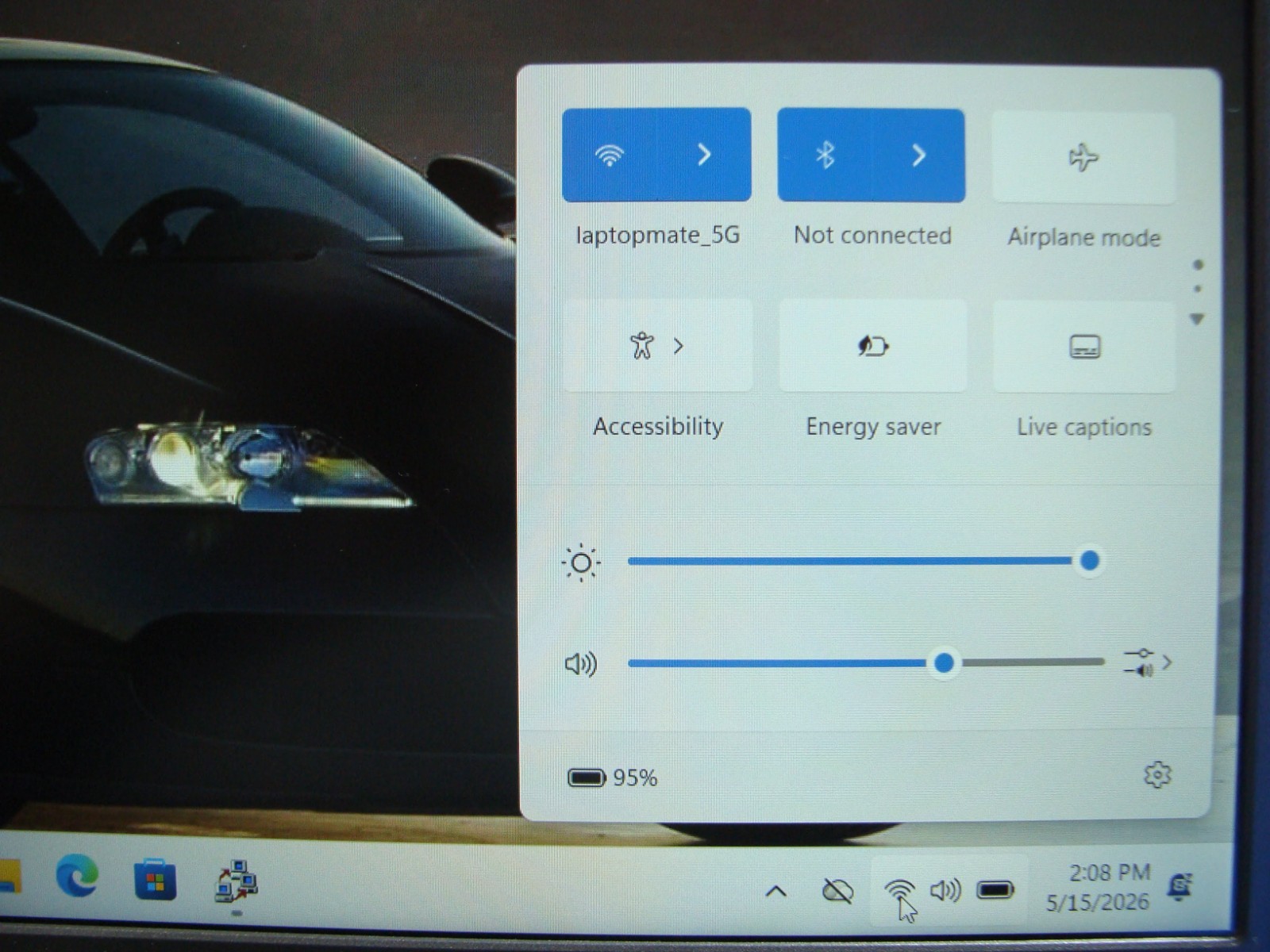The height and width of the screenshot is (952, 1270).
Task: Click the taskbar volume tray icon
Action: pos(945,890)
